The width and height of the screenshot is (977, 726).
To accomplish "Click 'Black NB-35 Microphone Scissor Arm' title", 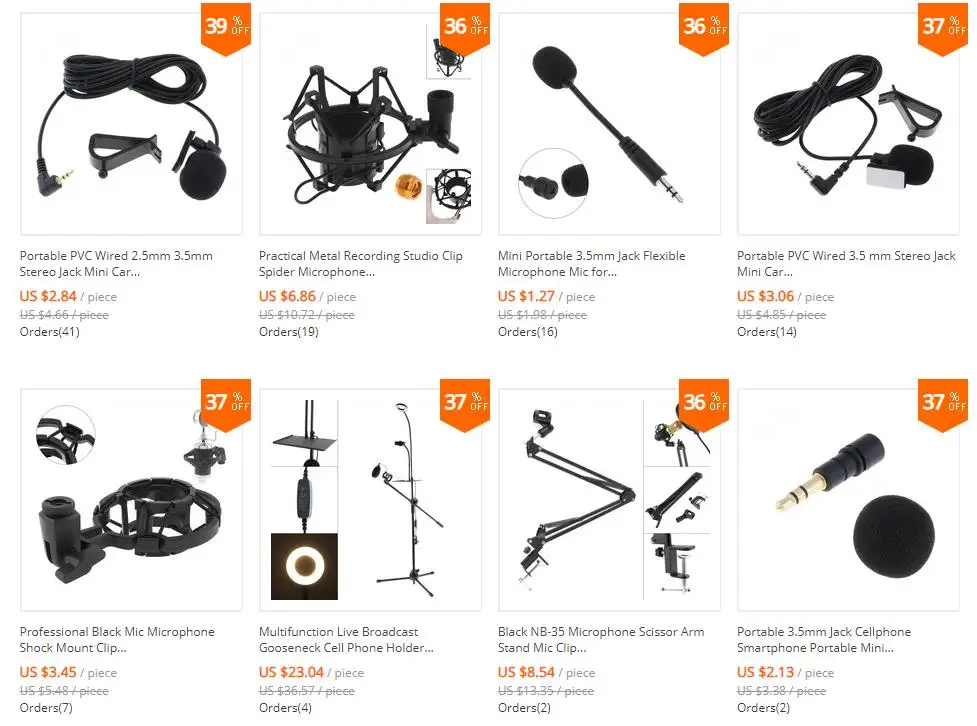I will [601, 639].
